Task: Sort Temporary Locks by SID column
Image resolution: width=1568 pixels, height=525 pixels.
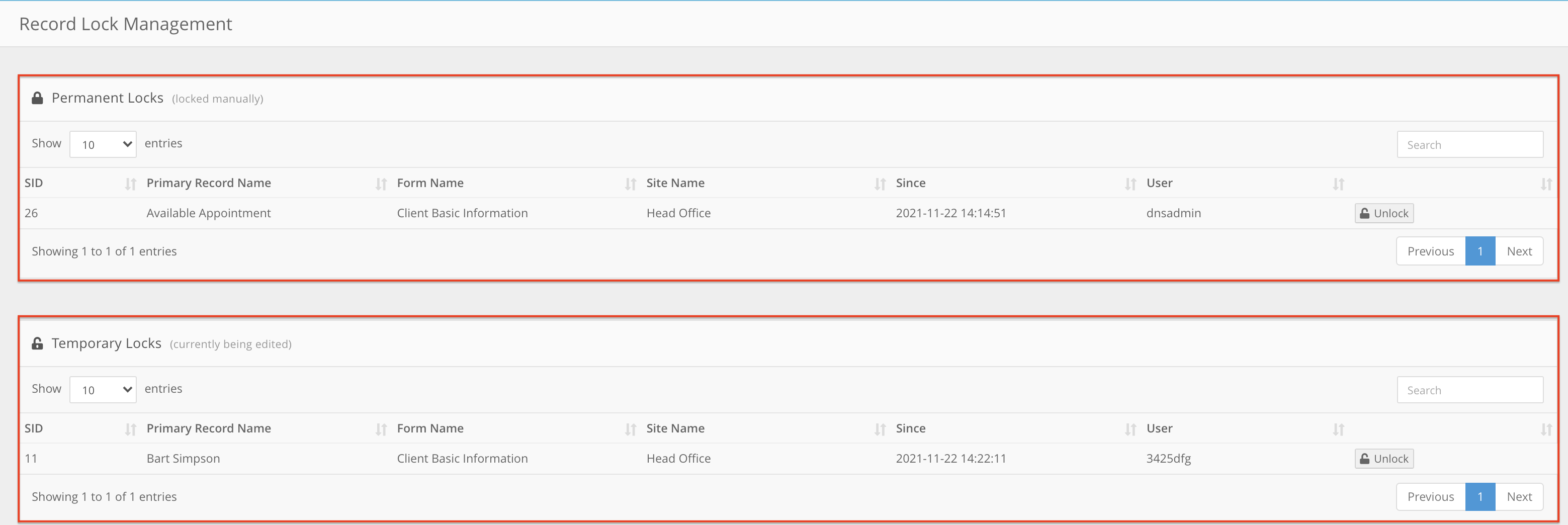Action: pyautogui.click(x=80, y=428)
